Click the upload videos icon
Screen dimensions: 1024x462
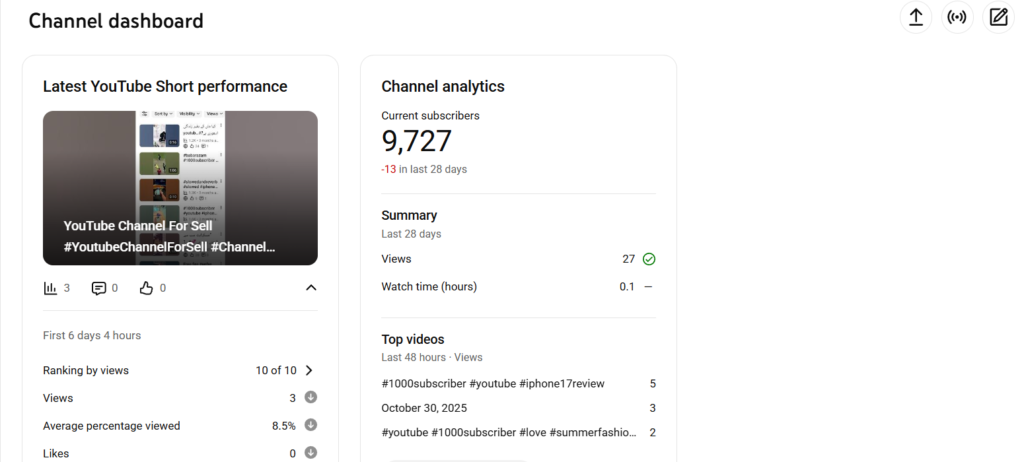coord(915,18)
